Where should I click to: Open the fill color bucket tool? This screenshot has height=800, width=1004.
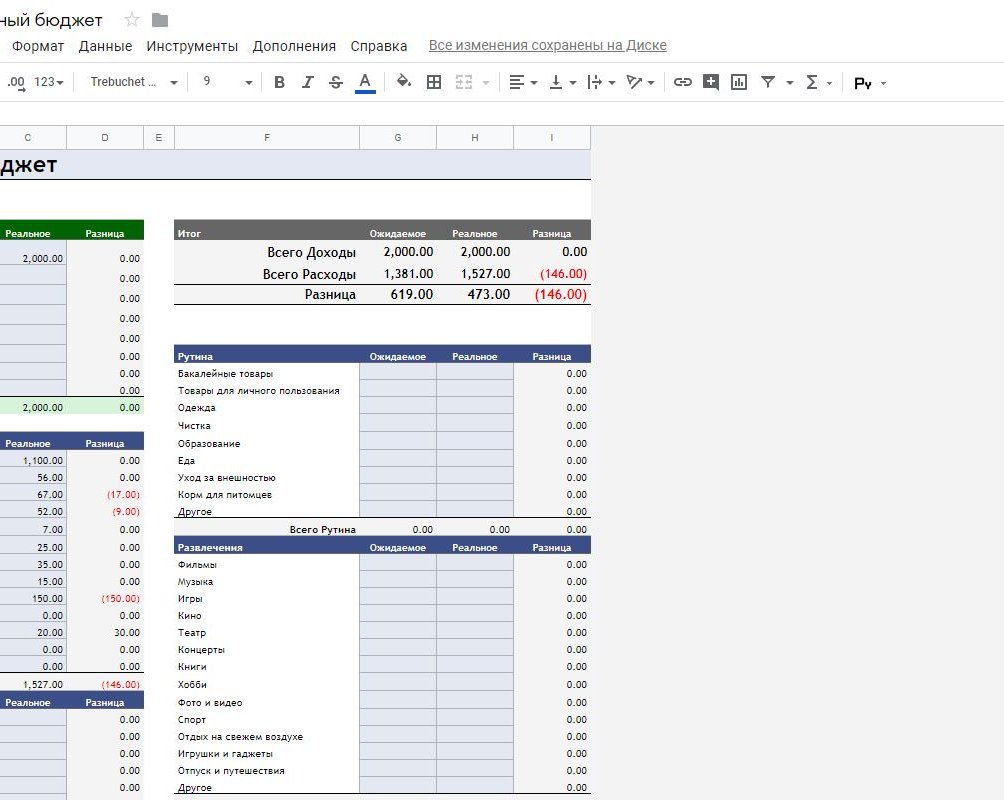(404, 82)
